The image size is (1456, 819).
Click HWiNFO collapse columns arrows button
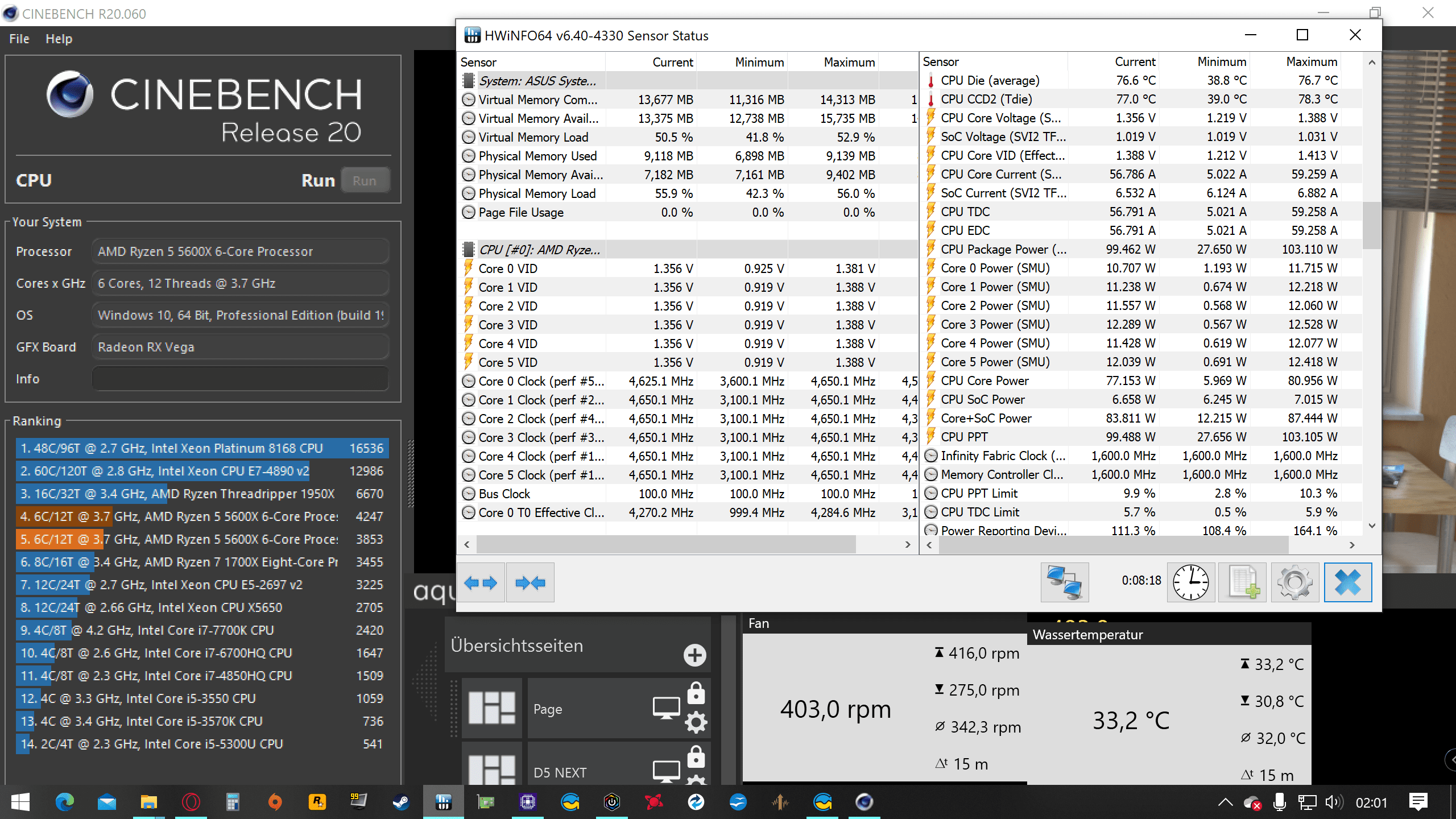tap(530, 582)
